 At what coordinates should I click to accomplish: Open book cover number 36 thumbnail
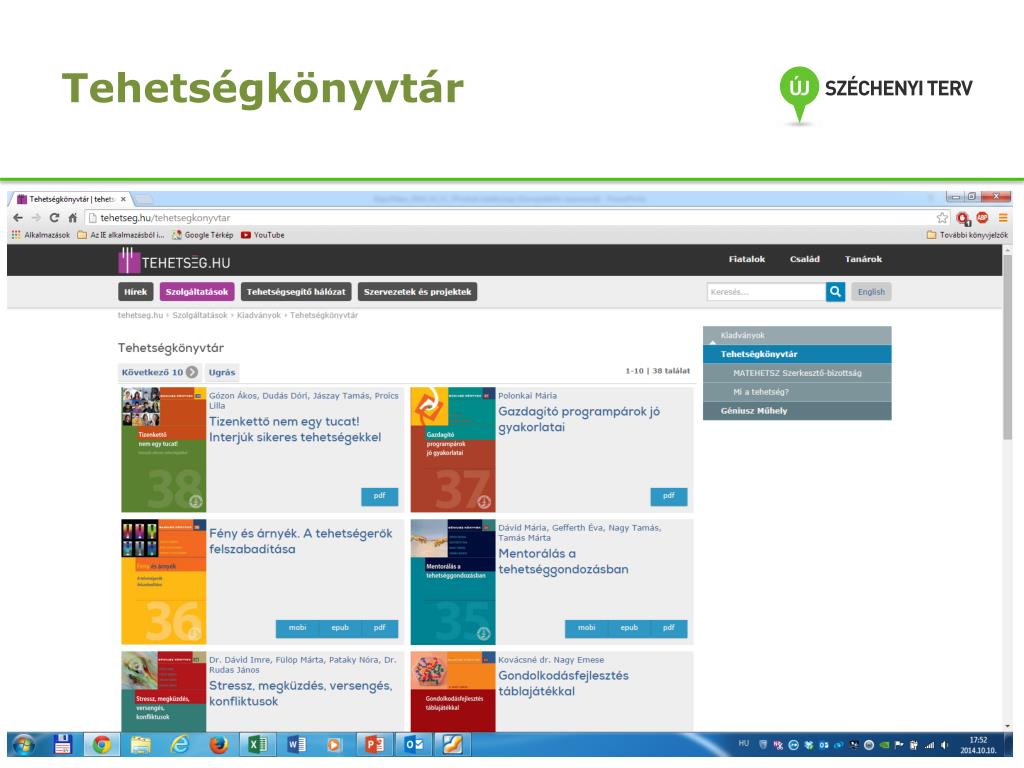click(x=164, y=582)
